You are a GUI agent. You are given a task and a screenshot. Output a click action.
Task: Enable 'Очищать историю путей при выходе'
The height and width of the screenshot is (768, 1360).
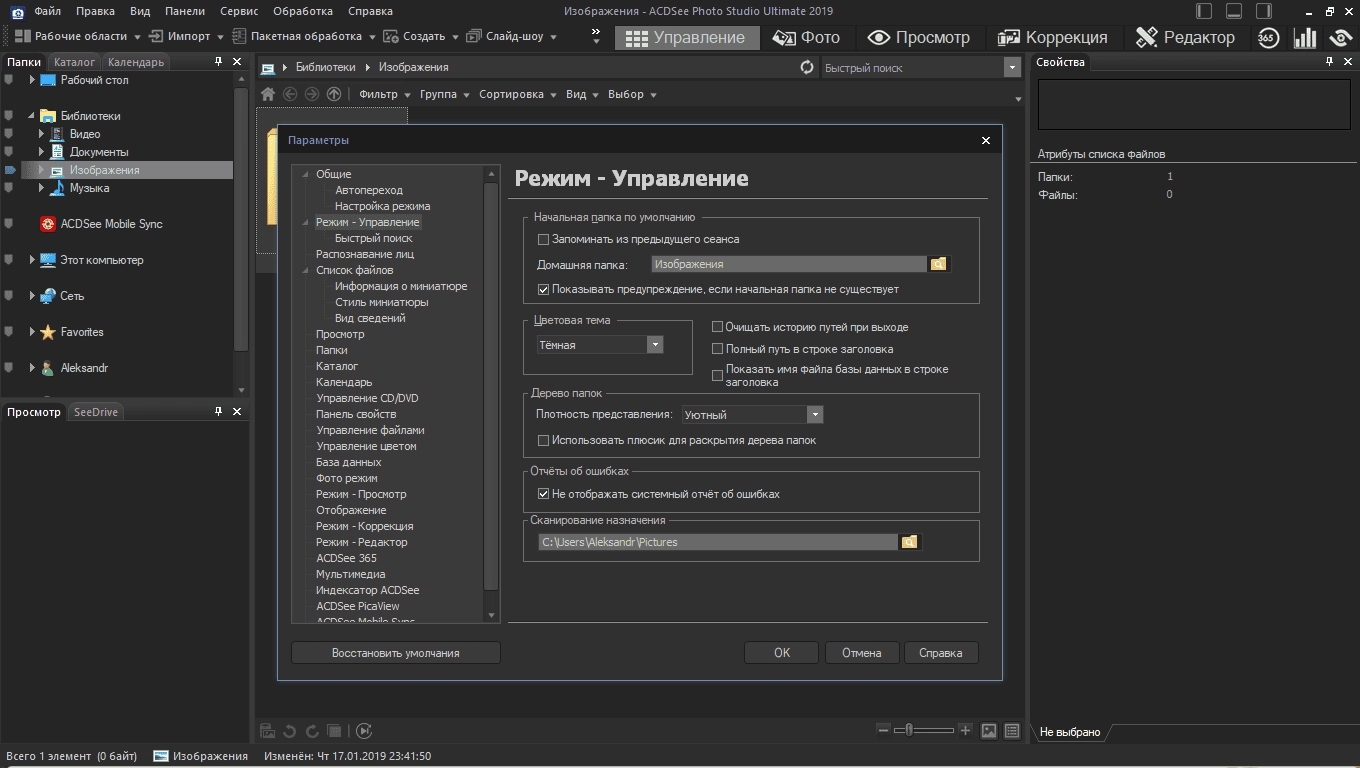pyautogui.click(x=717, y=327)
